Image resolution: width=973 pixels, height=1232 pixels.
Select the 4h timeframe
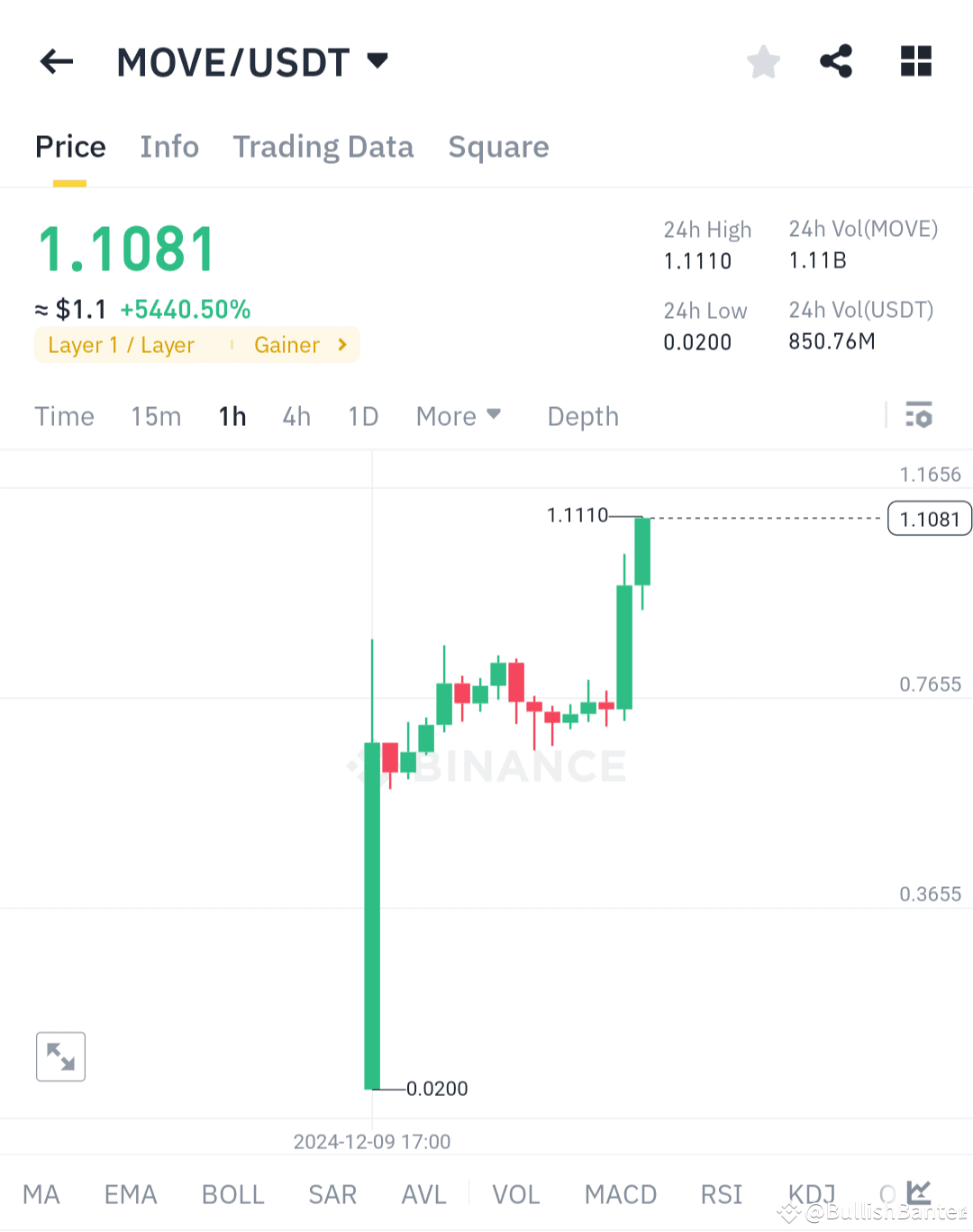tap(296, 416)
